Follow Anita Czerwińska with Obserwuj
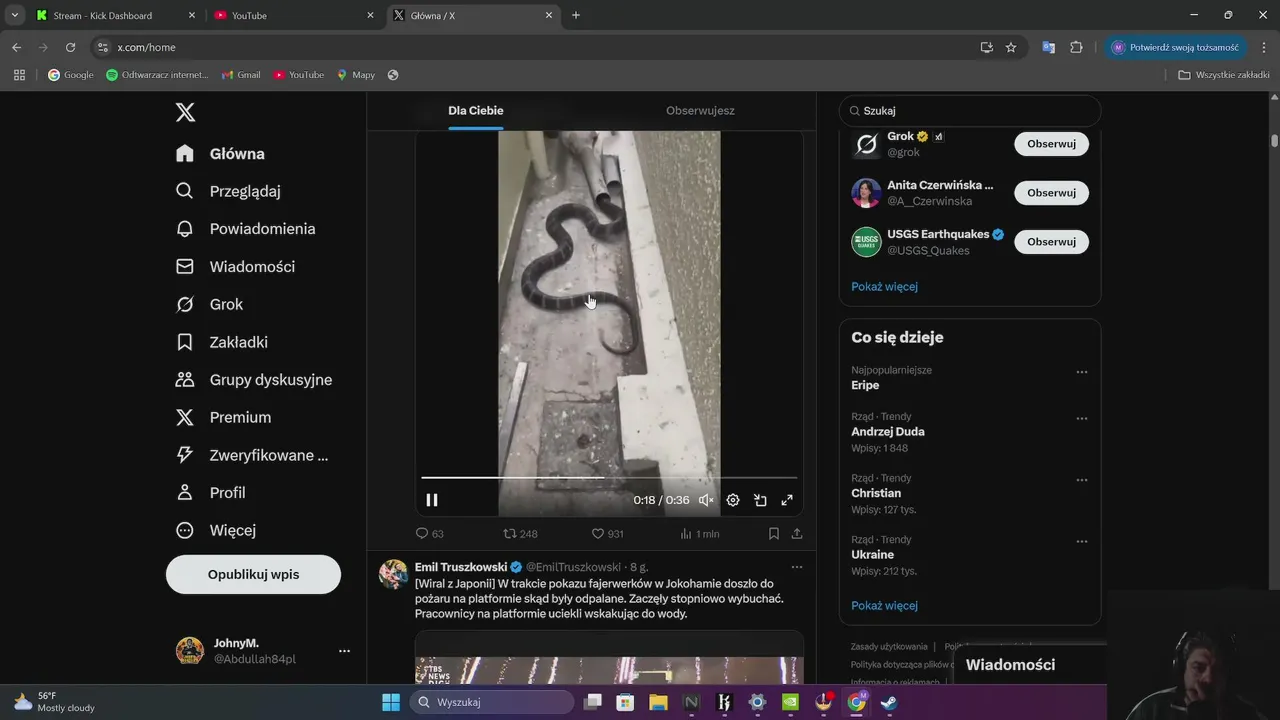Viewport: 1280px width, 720px height. point(1051,193)
